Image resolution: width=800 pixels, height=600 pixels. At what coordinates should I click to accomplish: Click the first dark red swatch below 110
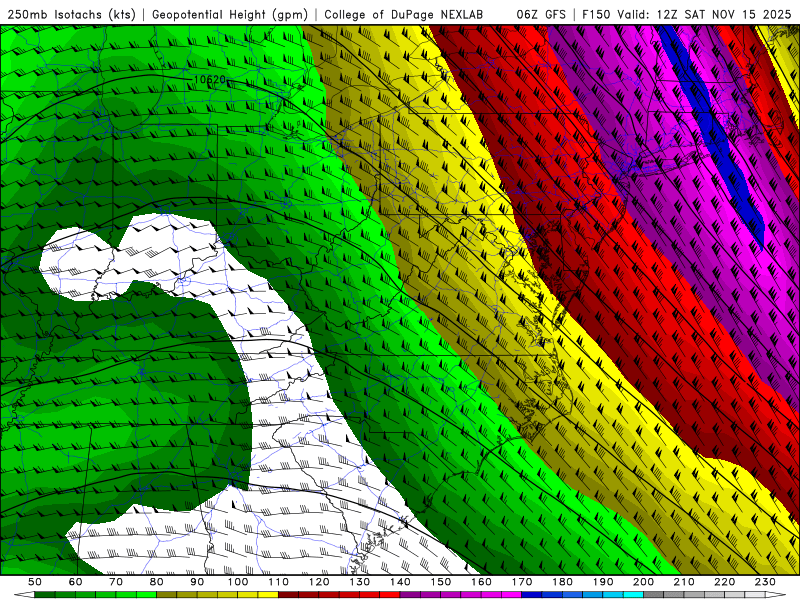pyautogui.click(x=288, y=594)
